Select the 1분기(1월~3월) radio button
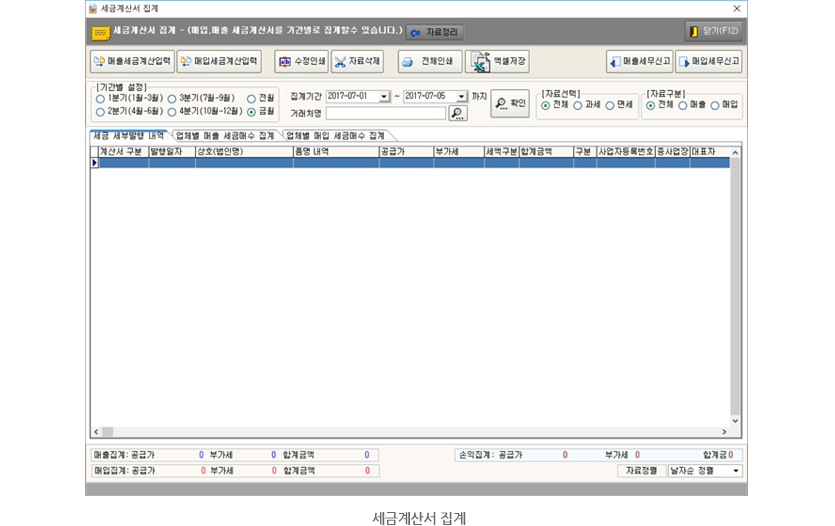 click(100, 99)
